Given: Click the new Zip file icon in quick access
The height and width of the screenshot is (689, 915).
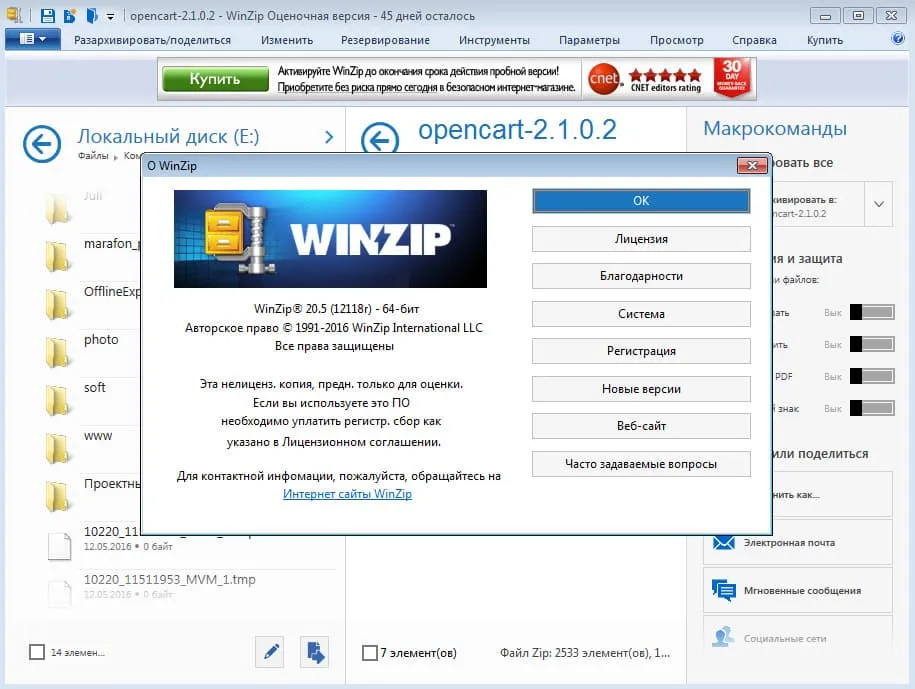Looking at the screenshot, I should (70, 16).
